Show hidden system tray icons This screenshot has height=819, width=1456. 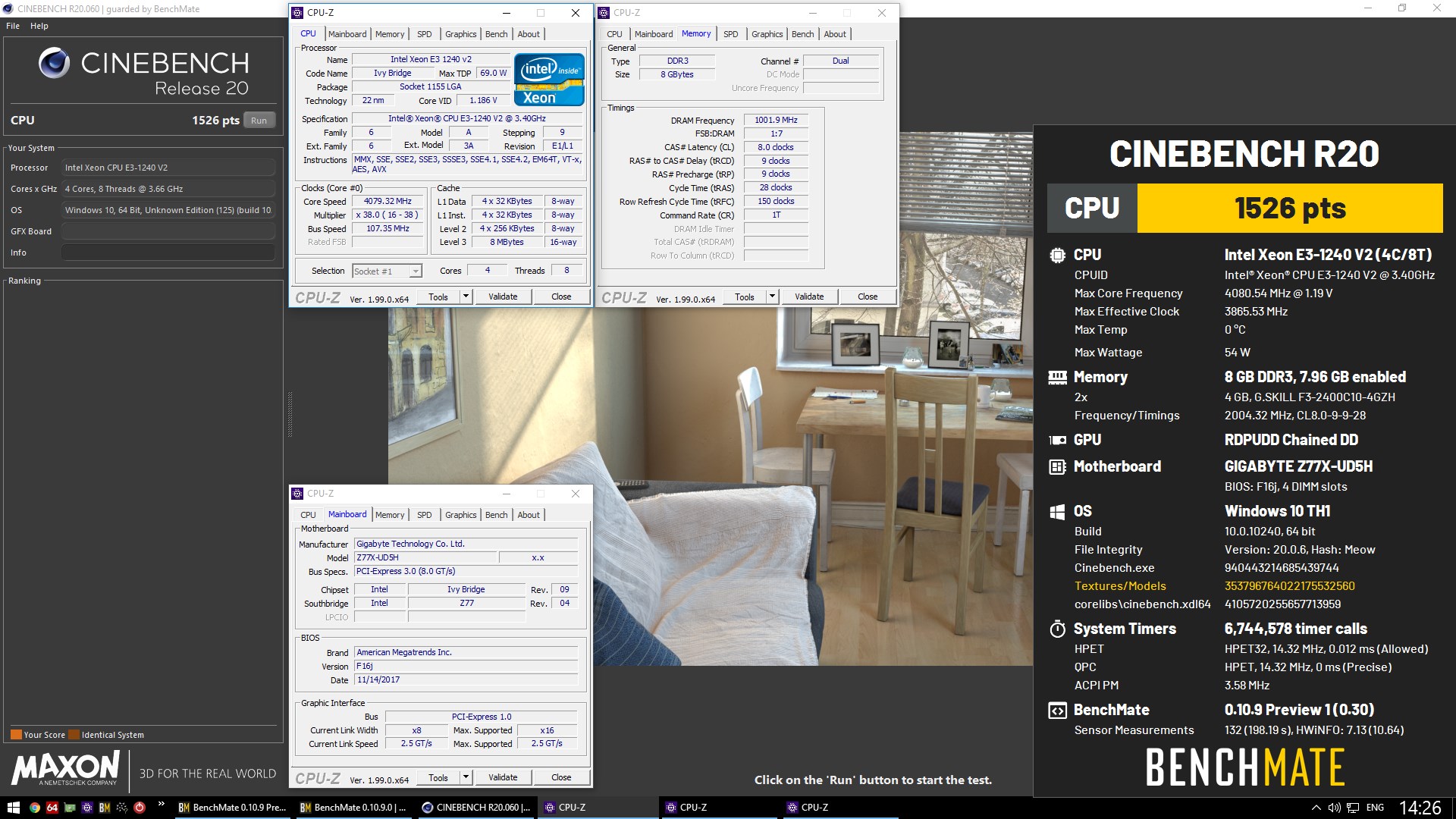click(1316, 808)
